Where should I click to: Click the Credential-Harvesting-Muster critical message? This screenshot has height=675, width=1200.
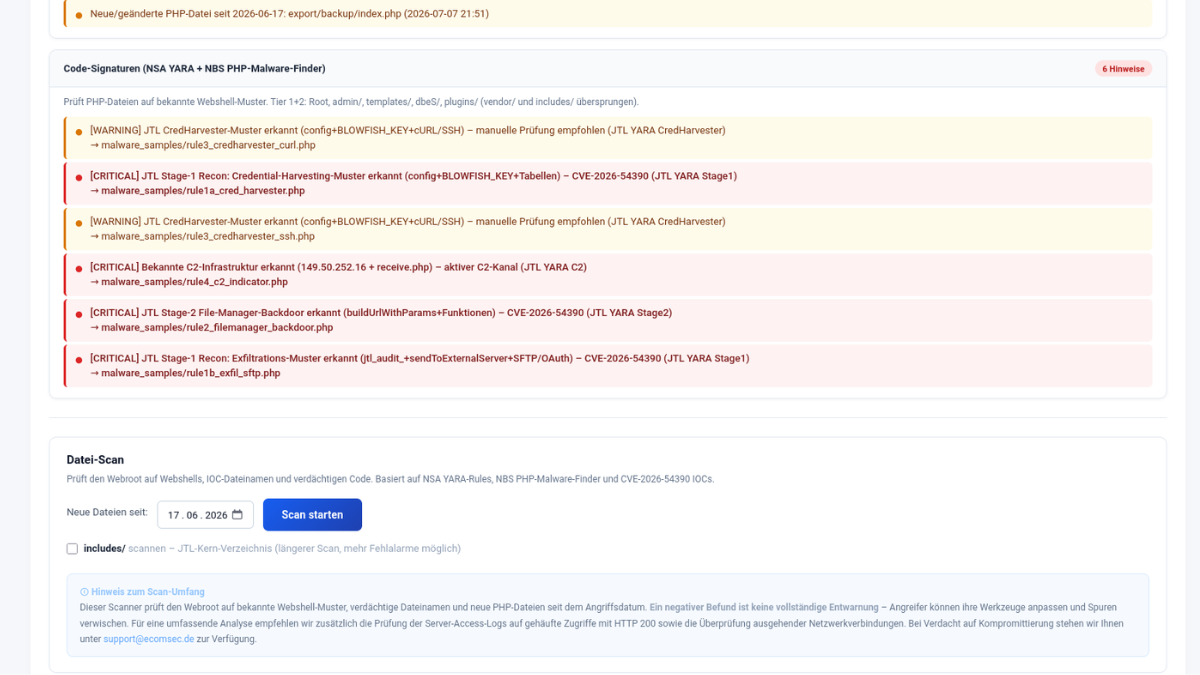point(413,176)
